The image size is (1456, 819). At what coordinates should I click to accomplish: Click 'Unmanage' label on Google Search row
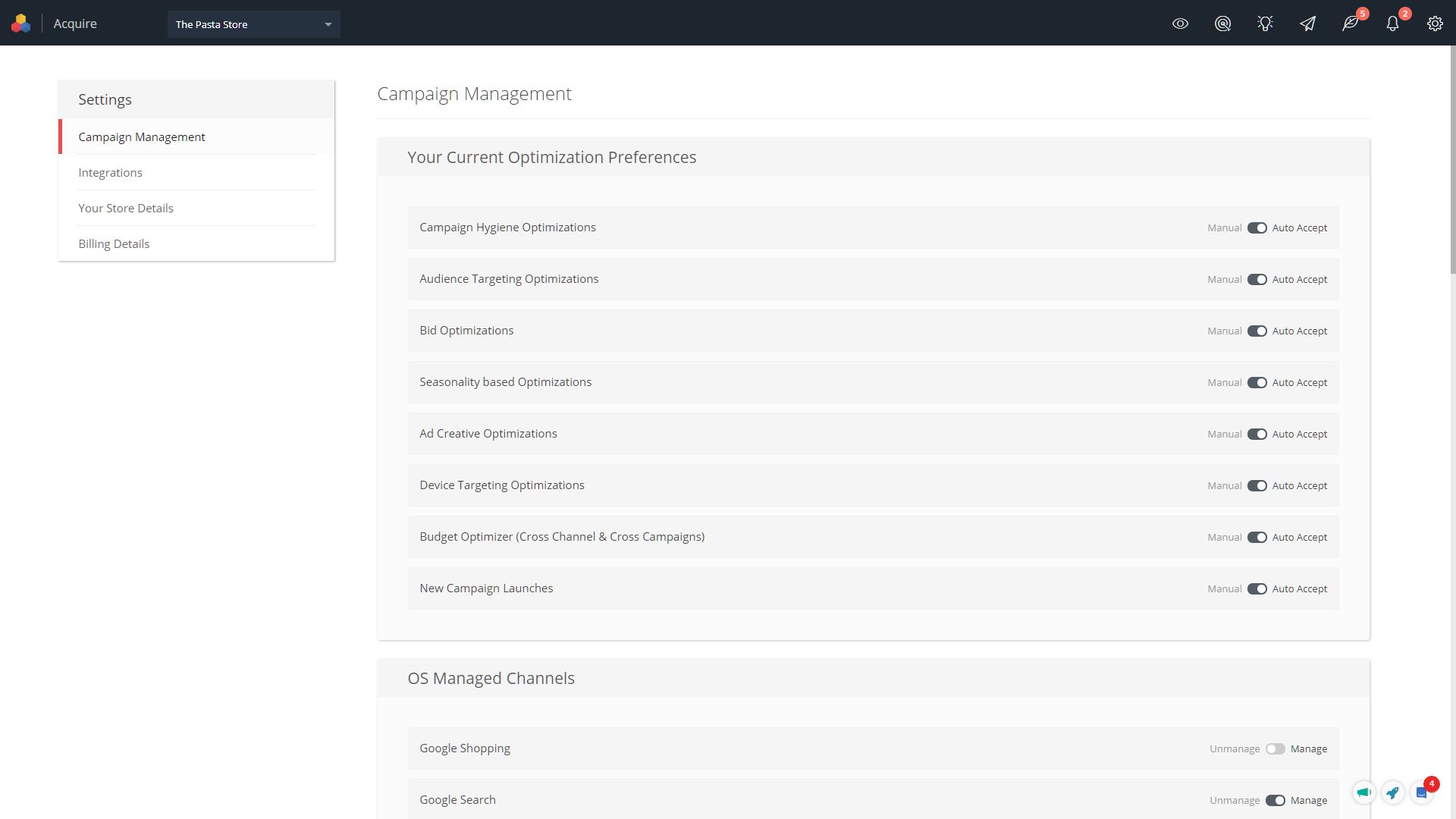click(1235, 801)
